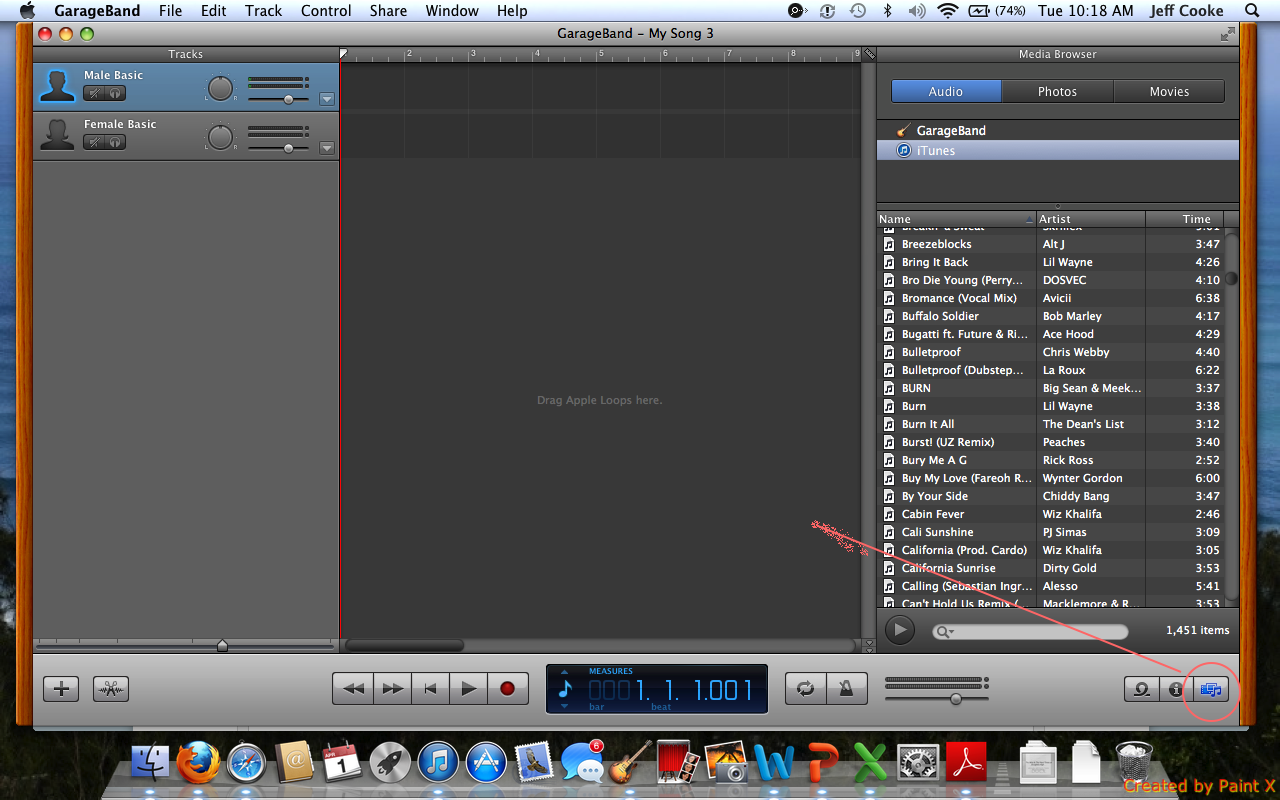The width and height of the screenshot is (1280, 800).
Task: Enter full screen with window arrows
Action: (x=1227, y=33)
